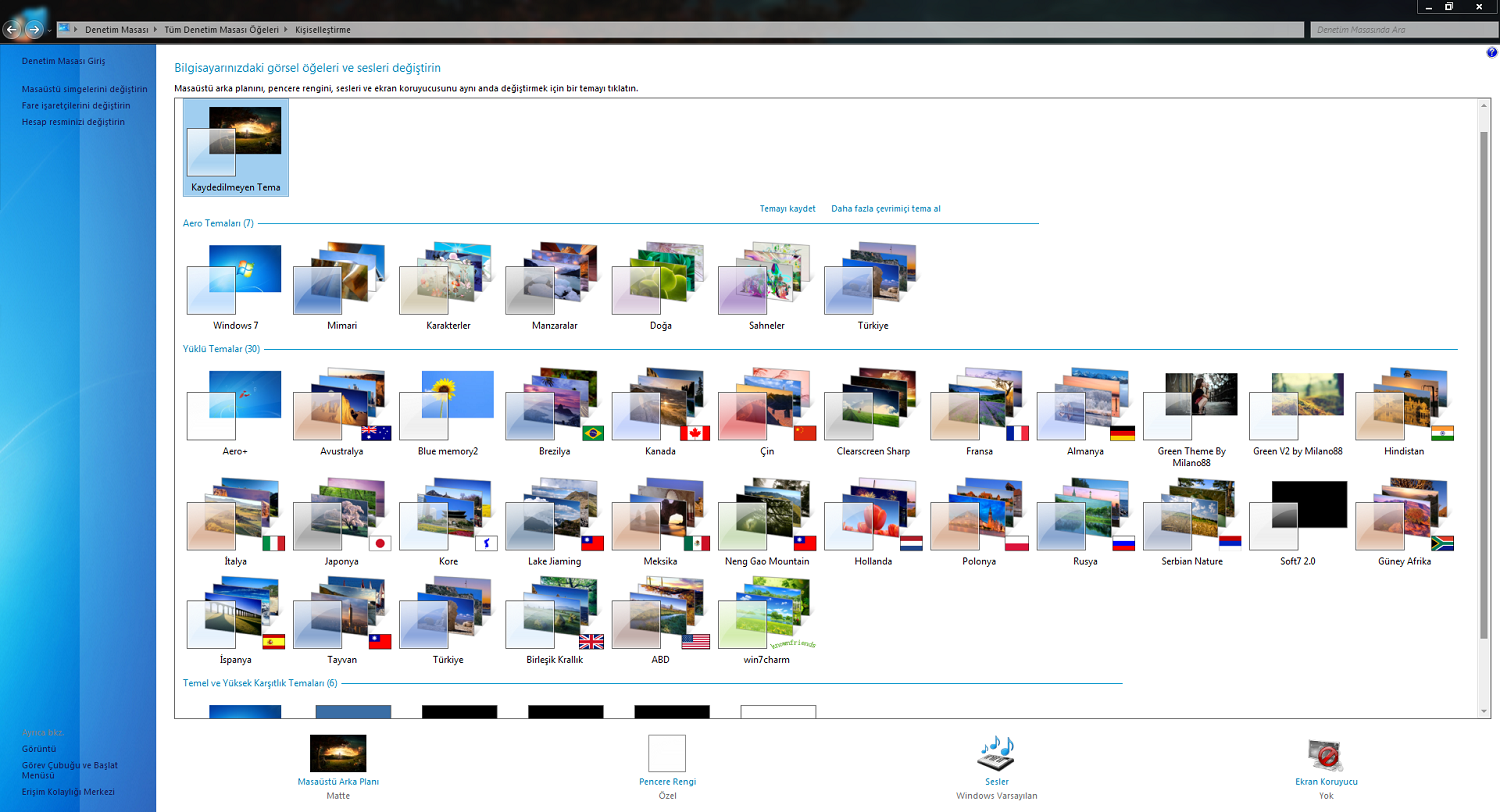This screenshot has height=812, width=1500.
Task: Open Masaüstü Arka Planı settings icon
Action: click(x=338, y=753)
